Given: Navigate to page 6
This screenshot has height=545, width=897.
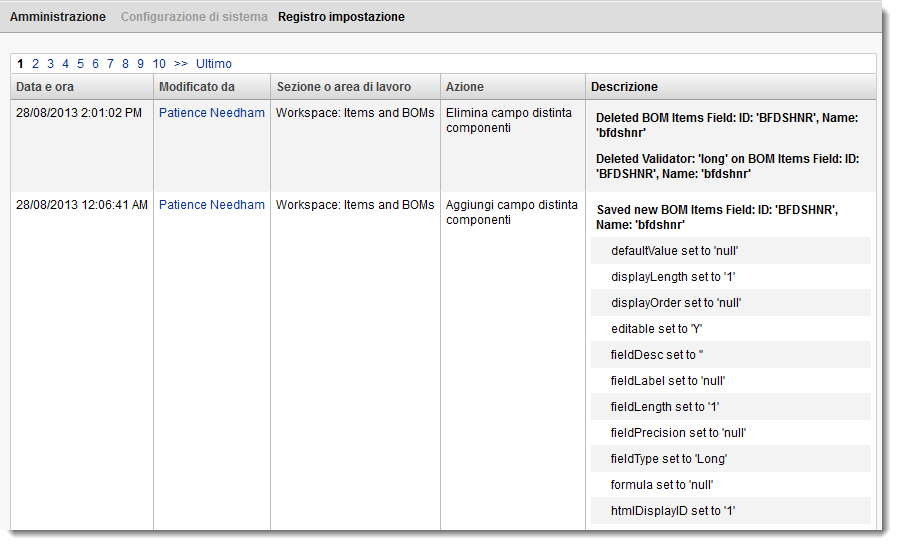Looking at the screenshot, I should click(95, 64).
